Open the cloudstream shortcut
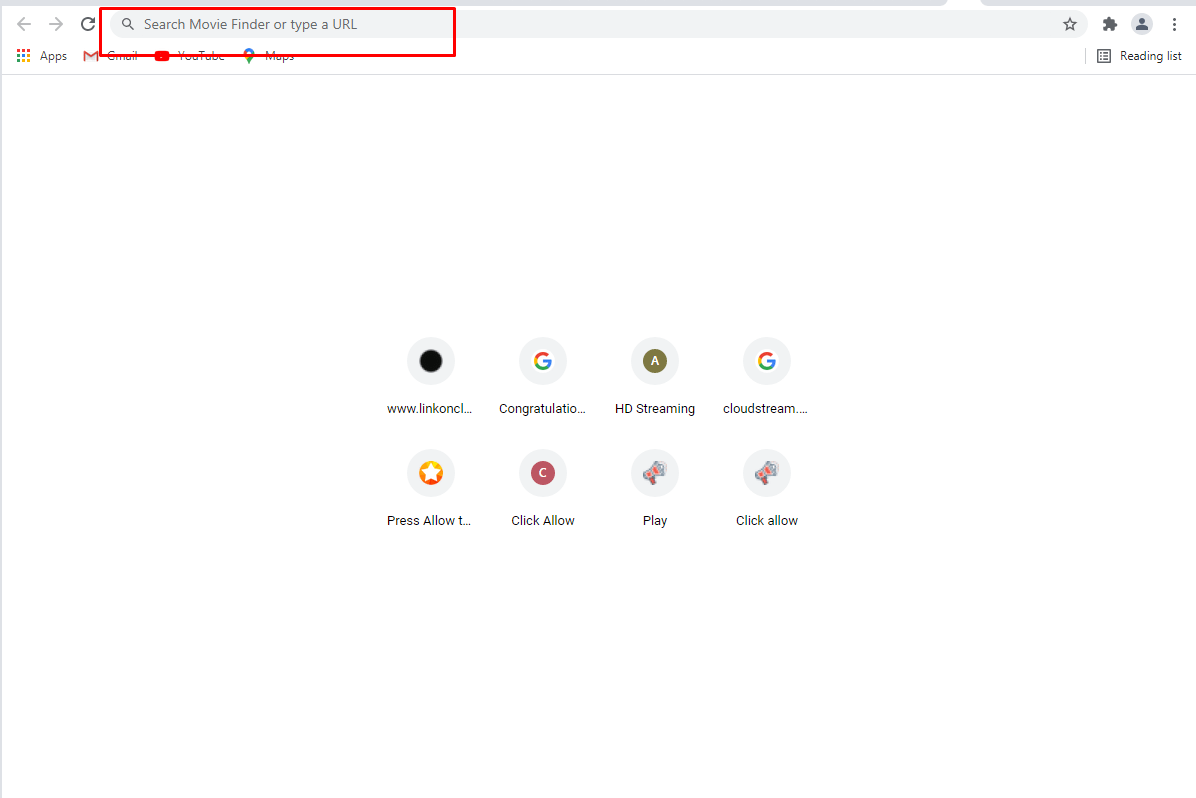 [766, 375]
